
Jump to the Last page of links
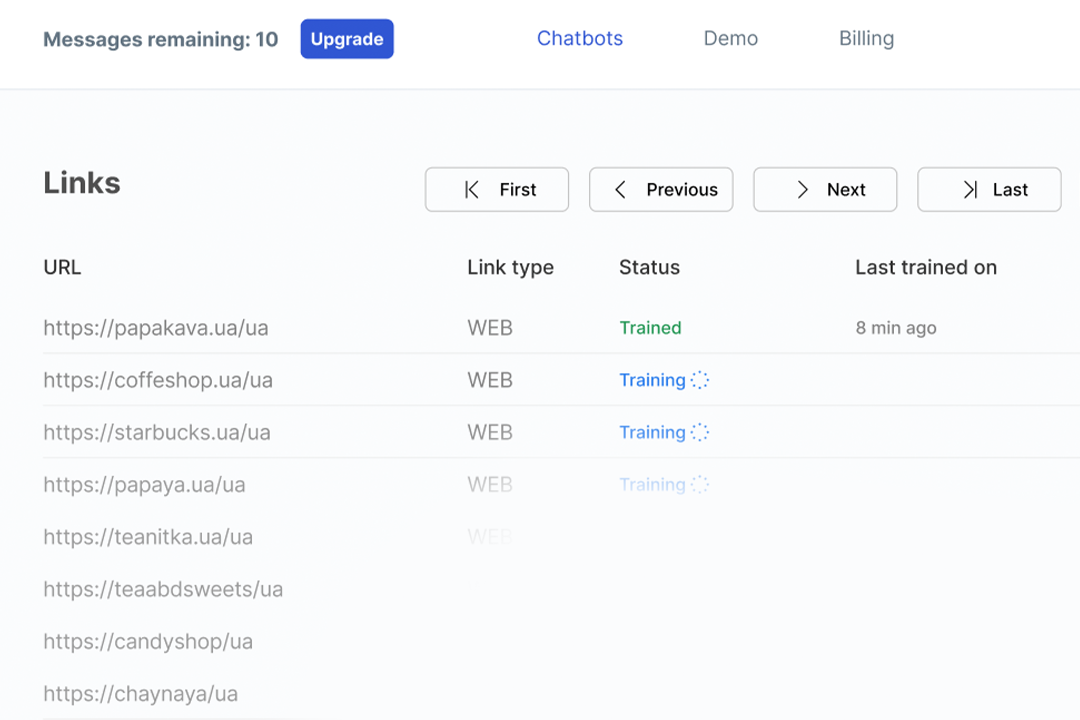point(989,189)
